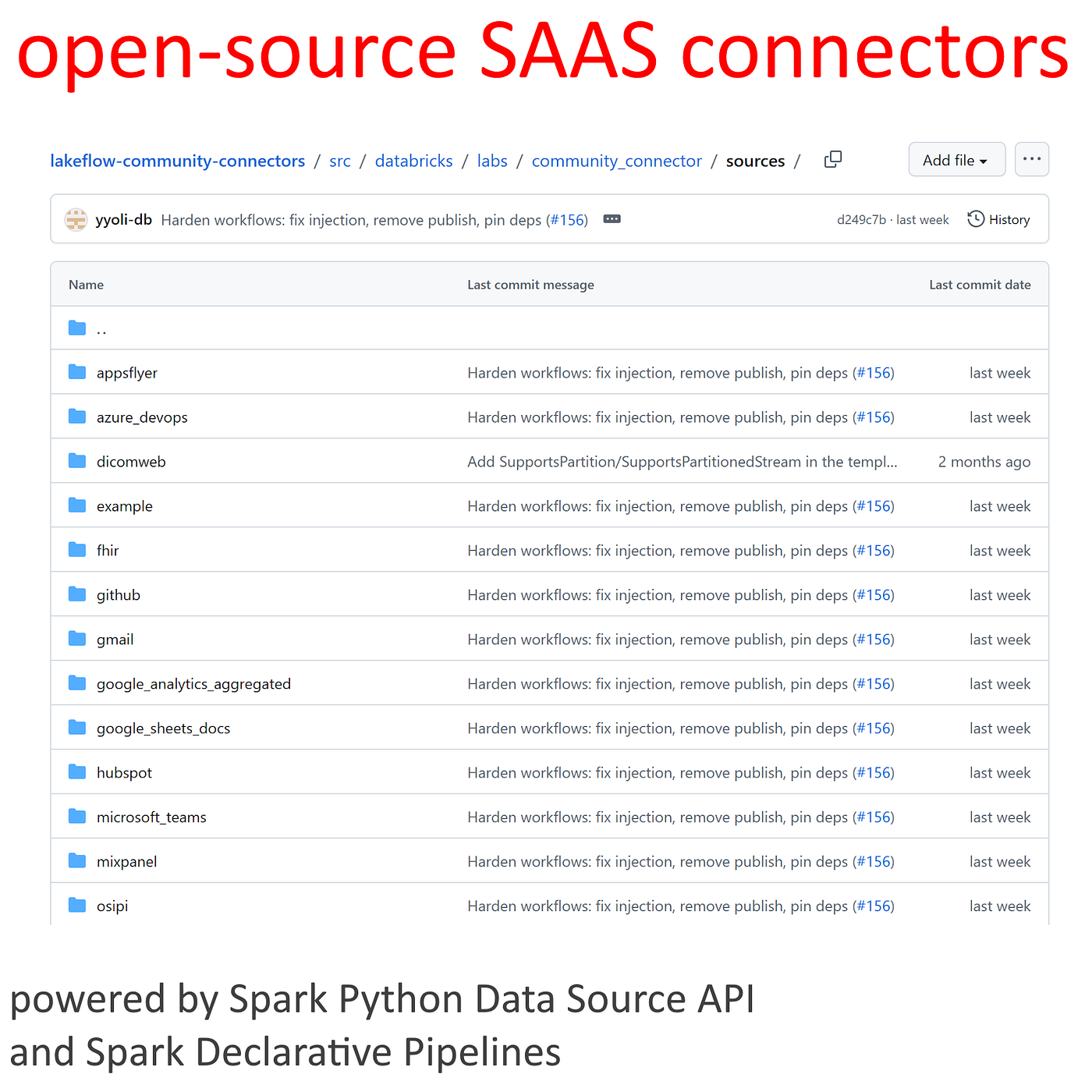
Task: Open the github folder
Action: [119, 596]
